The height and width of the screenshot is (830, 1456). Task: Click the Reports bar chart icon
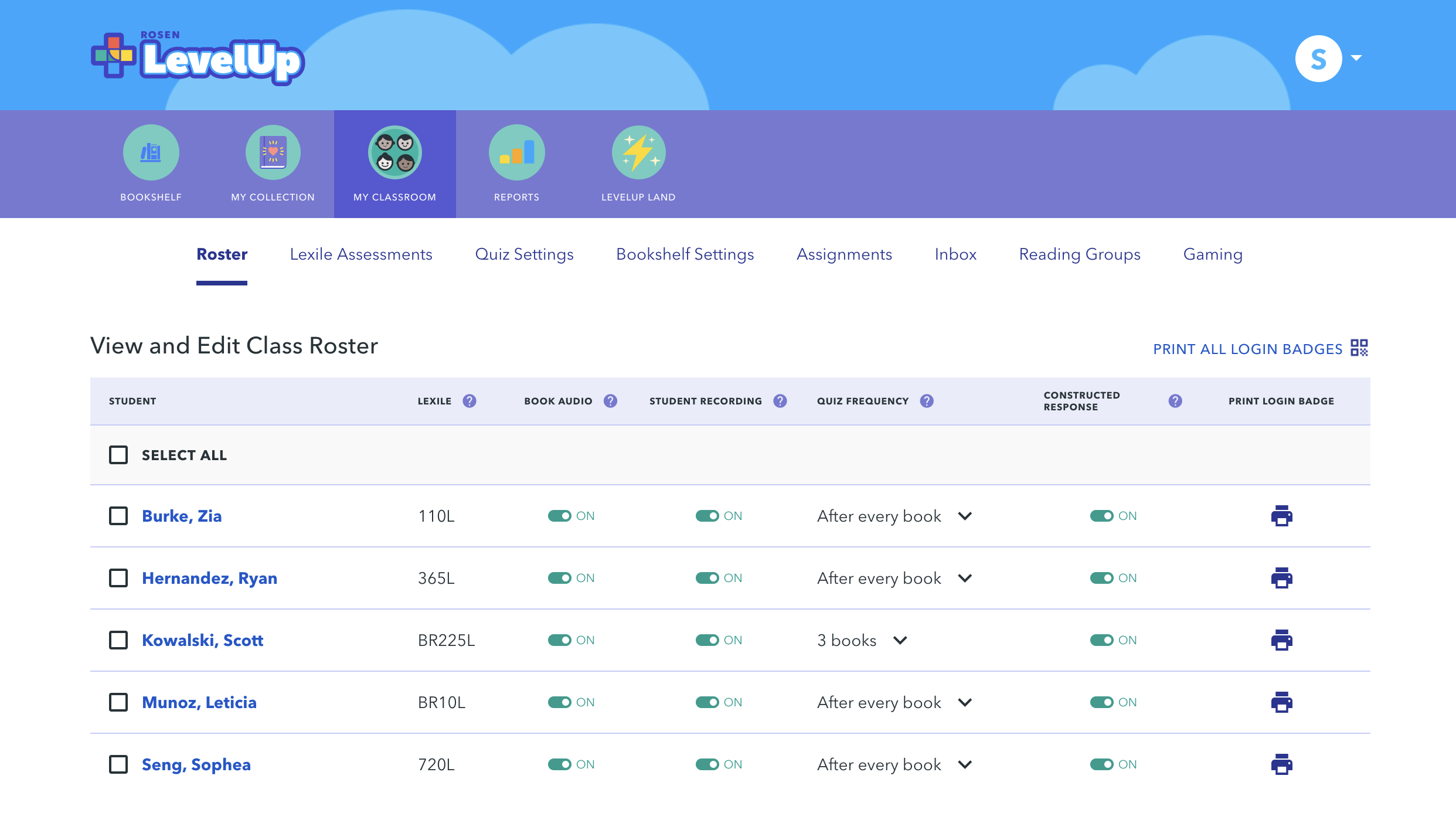(x=516, y=152)
